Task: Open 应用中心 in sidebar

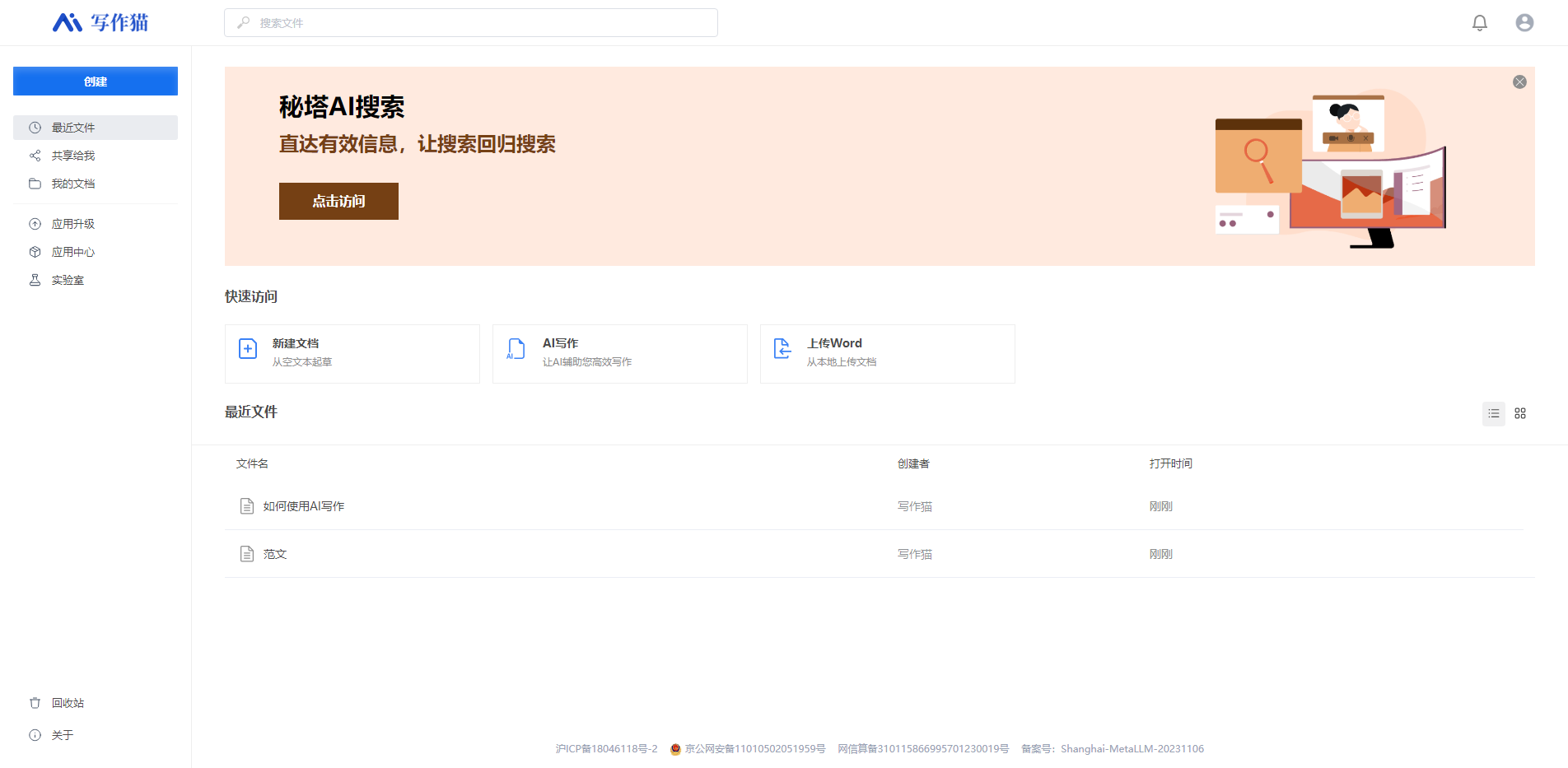Action: [x=96, y=252]
